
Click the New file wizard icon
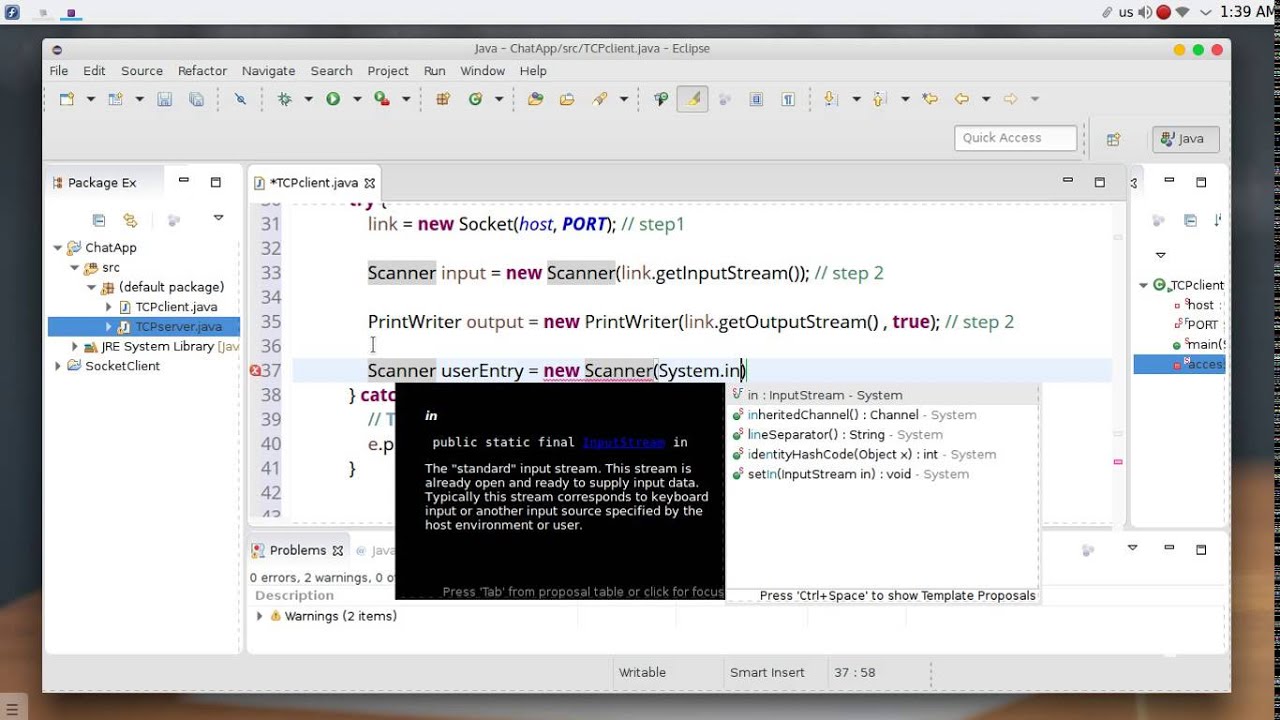coord(67,99)
